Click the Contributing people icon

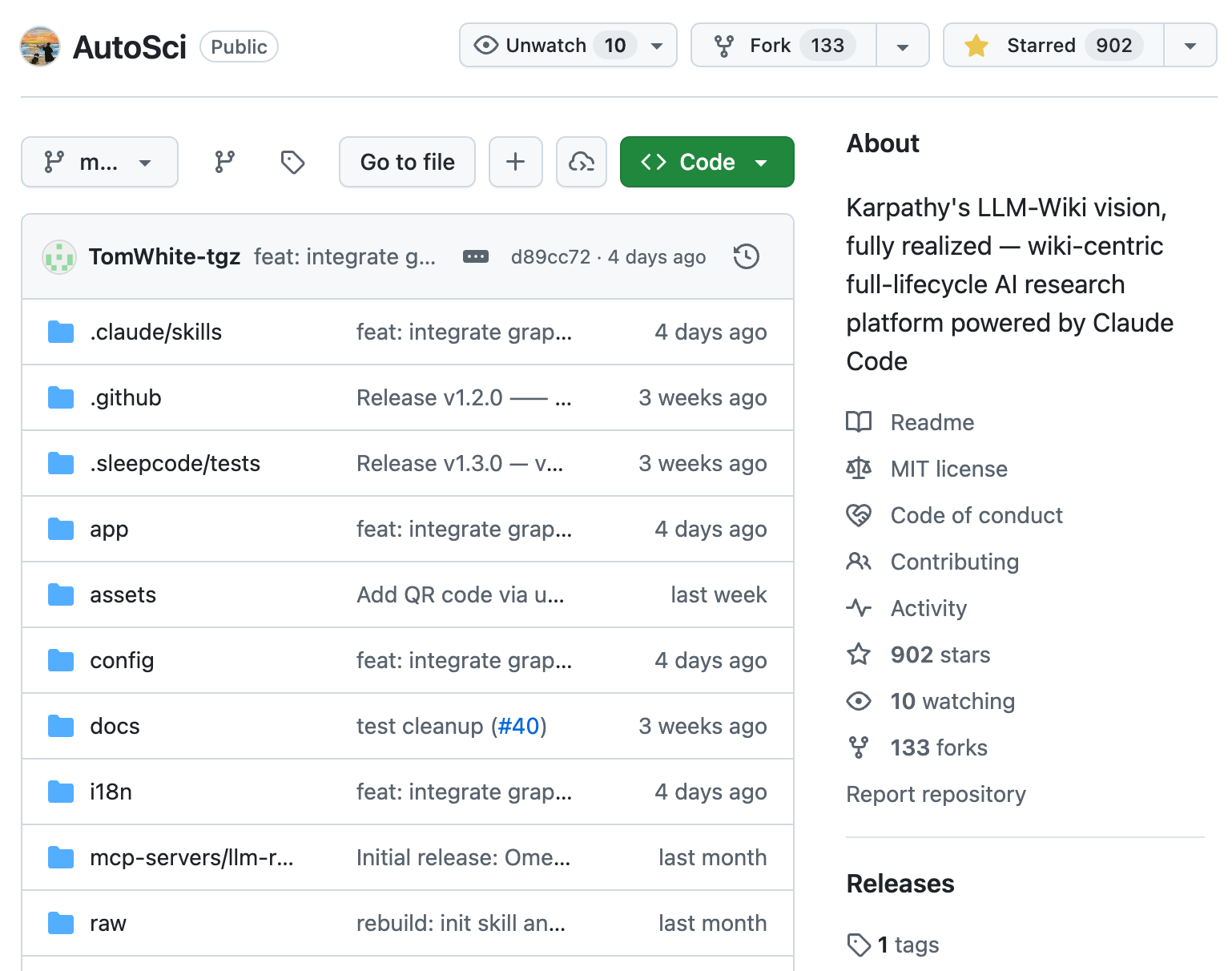click(859, 561)
